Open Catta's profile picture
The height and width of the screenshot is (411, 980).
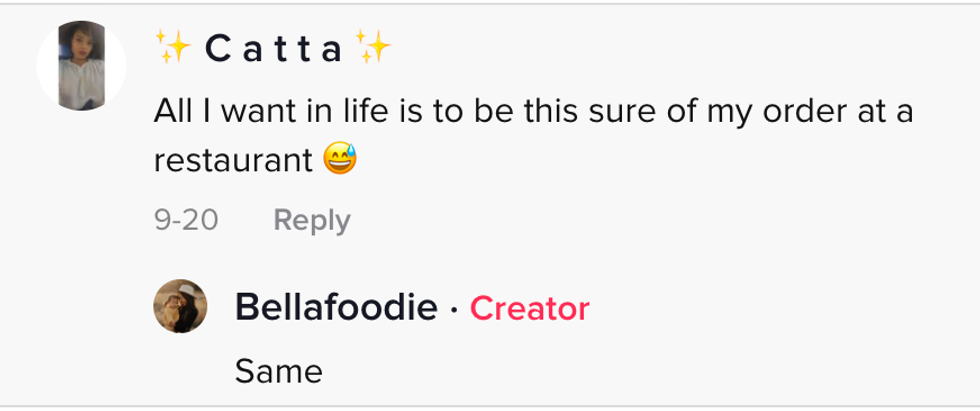click(81, 66)
